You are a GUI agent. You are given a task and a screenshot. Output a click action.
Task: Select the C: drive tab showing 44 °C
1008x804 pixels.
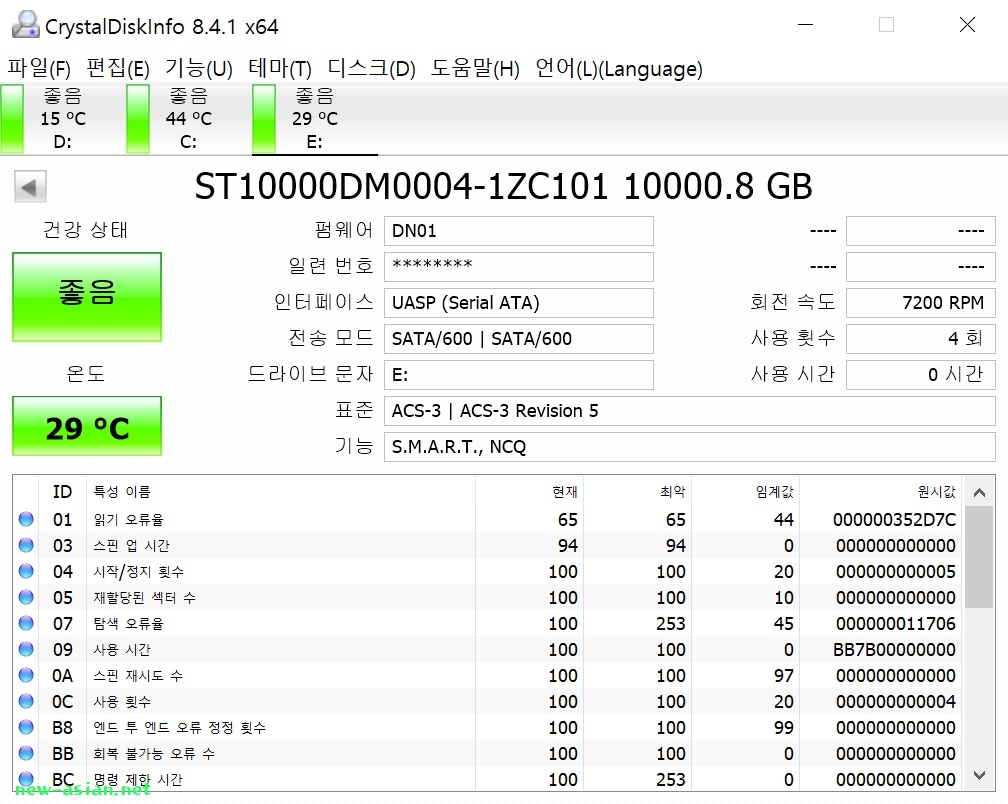tap(189, 119)
